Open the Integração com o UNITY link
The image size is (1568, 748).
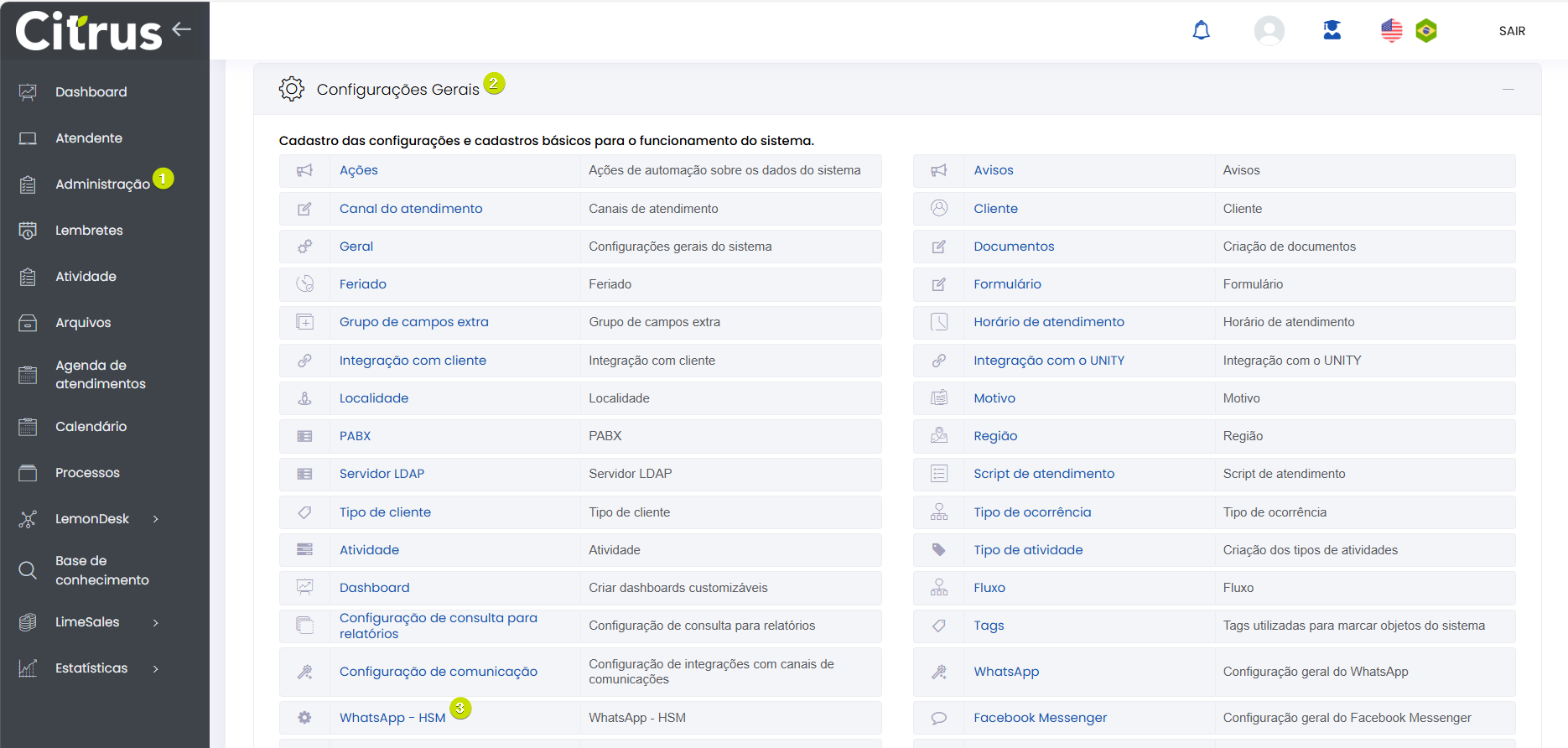[x=1048, y=361]
